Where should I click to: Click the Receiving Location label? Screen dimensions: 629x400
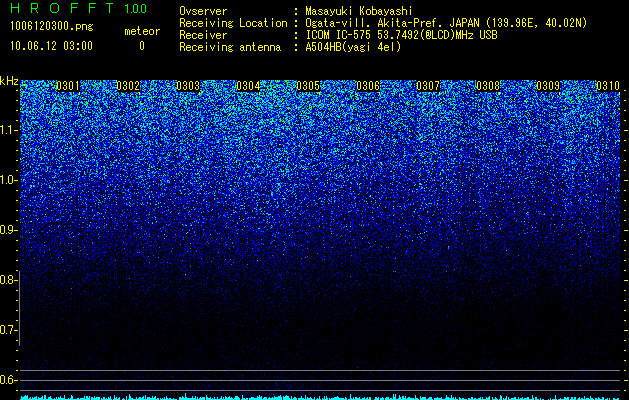tap(233, 23)
